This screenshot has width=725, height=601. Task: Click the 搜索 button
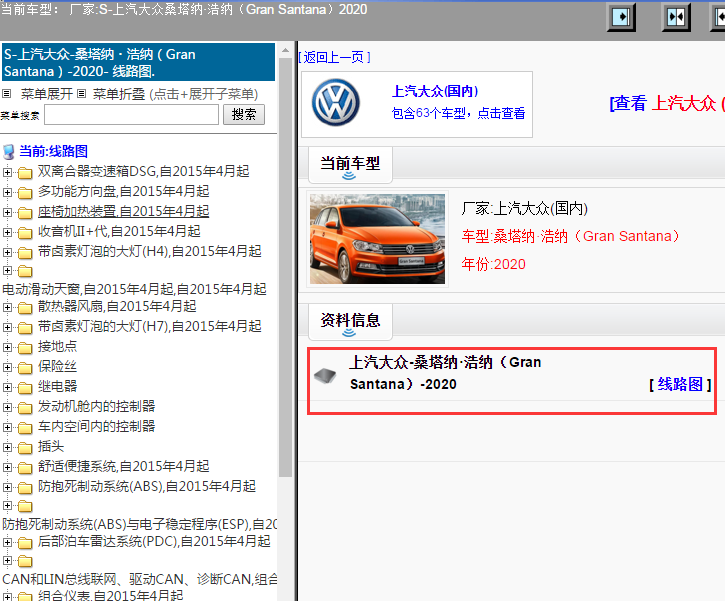pyautogui.click(x=244, y=115)
